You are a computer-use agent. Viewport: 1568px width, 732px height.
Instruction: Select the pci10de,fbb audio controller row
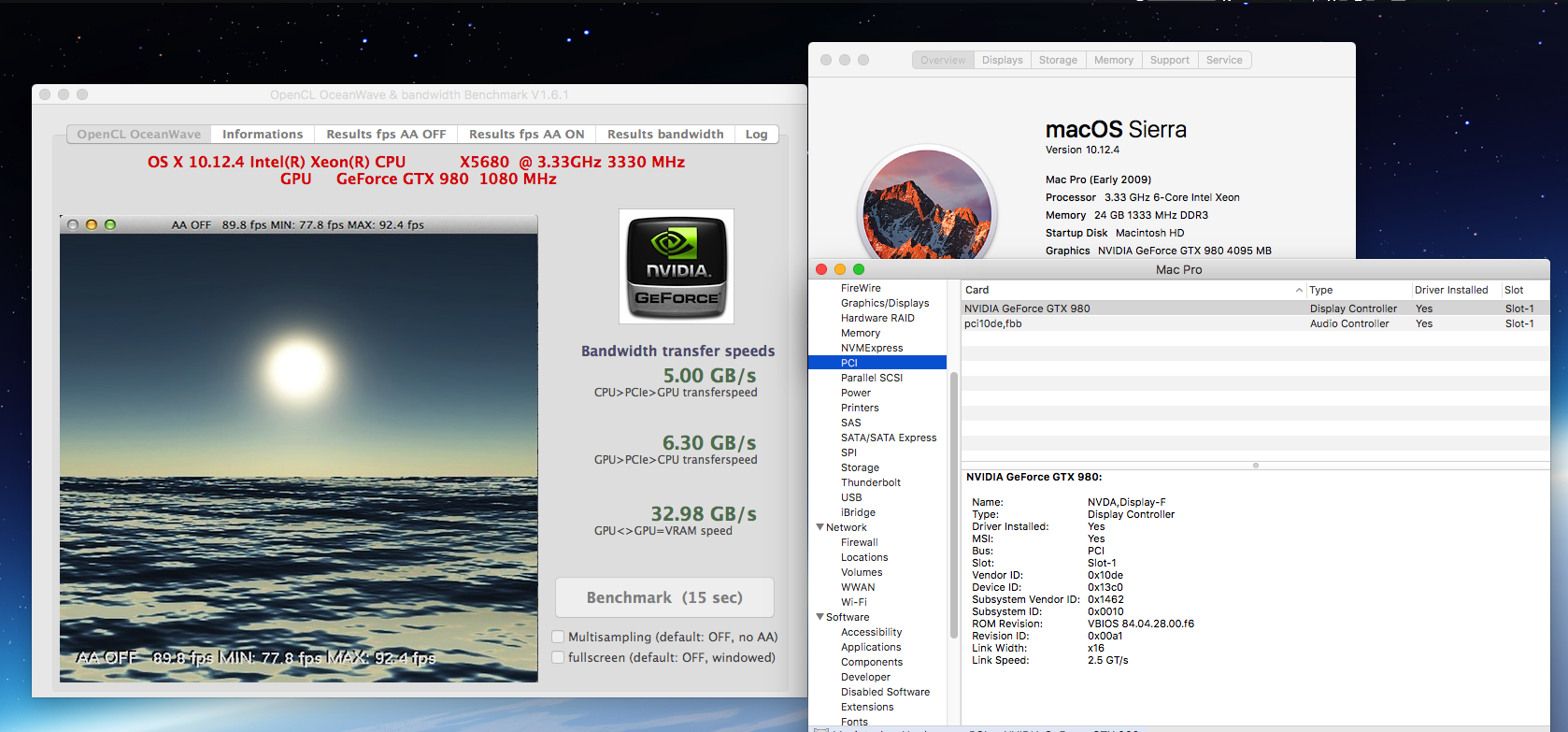click(1255, 323)
